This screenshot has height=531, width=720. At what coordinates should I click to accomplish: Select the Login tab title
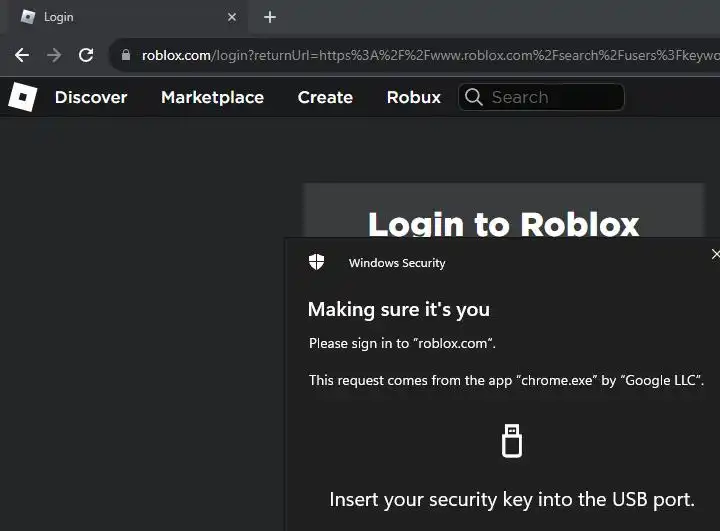click(x=59, y=17)
